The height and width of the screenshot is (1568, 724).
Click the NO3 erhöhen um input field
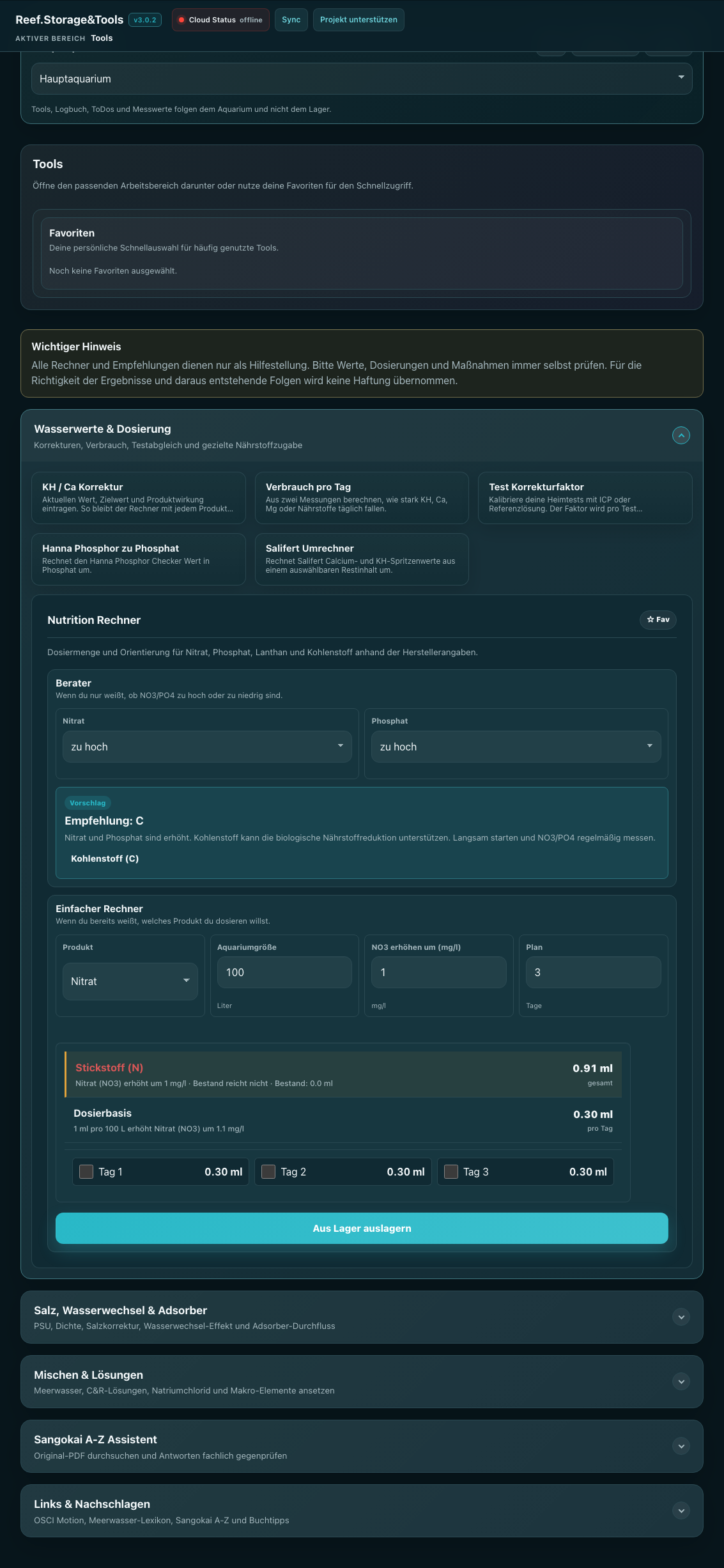[x=439, y=972]
